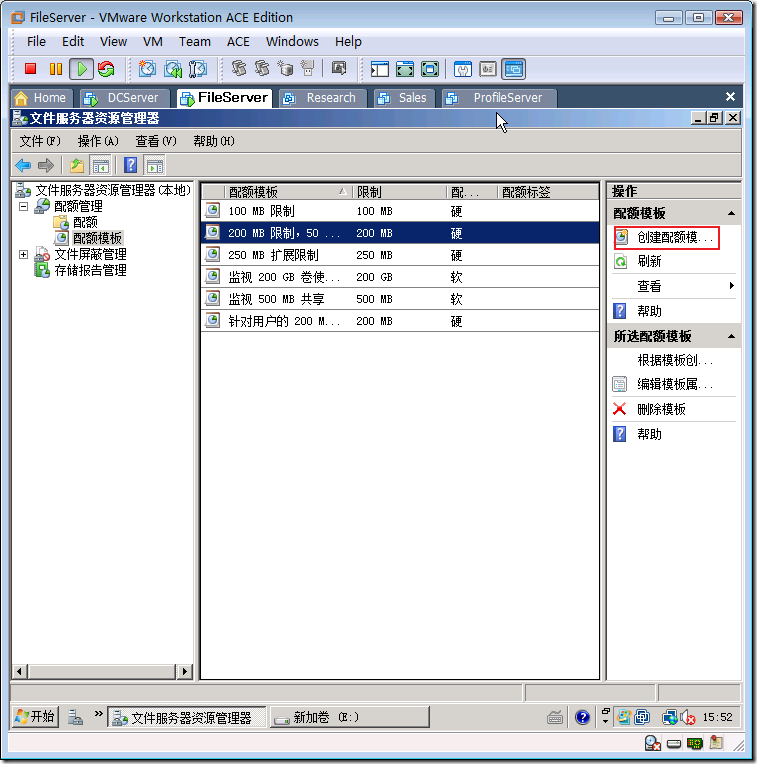Click the volume muted tray icon
The image size is (757, 764).
pos(688,717)
